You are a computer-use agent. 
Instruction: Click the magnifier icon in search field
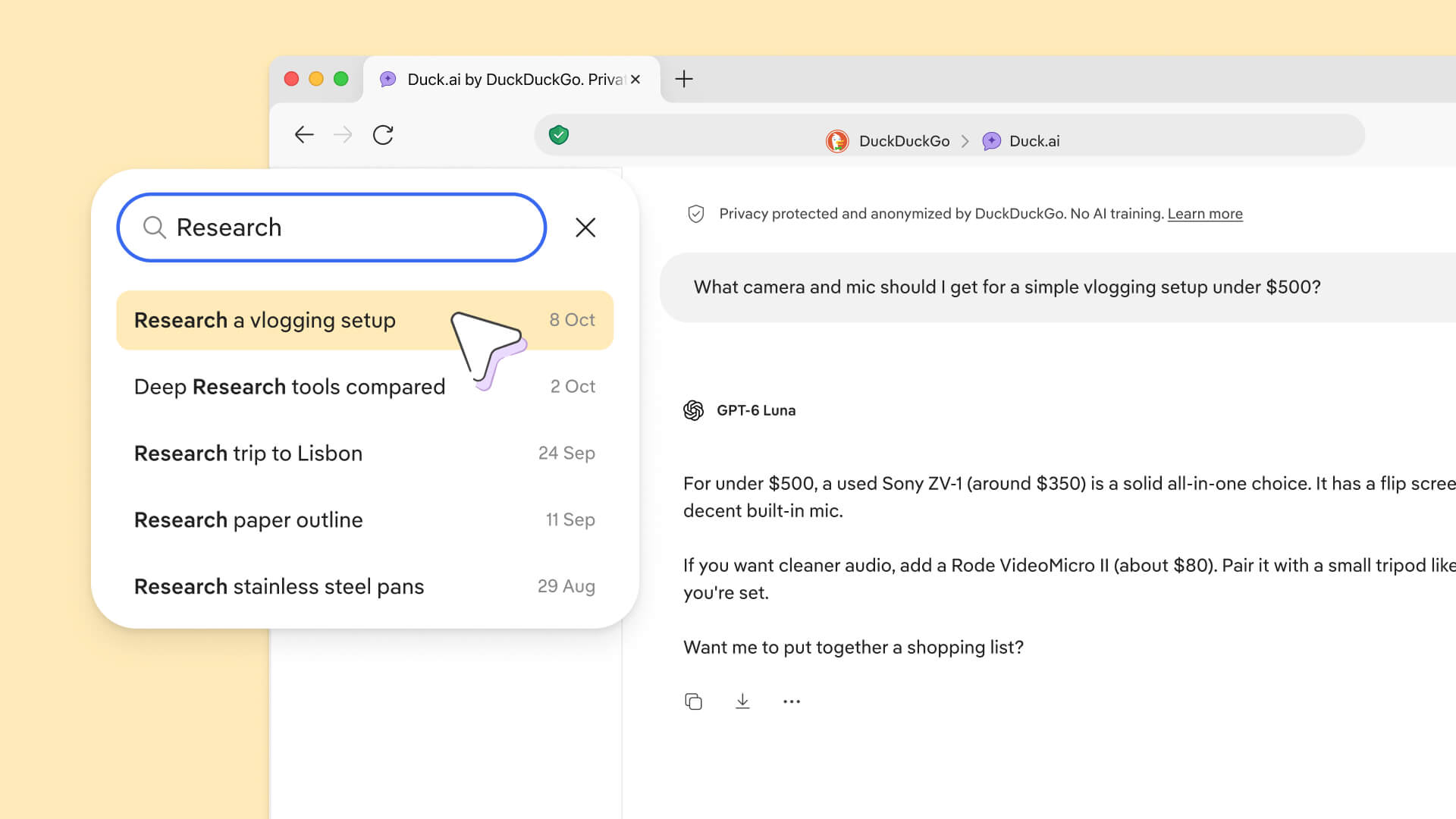pos(155,227)
